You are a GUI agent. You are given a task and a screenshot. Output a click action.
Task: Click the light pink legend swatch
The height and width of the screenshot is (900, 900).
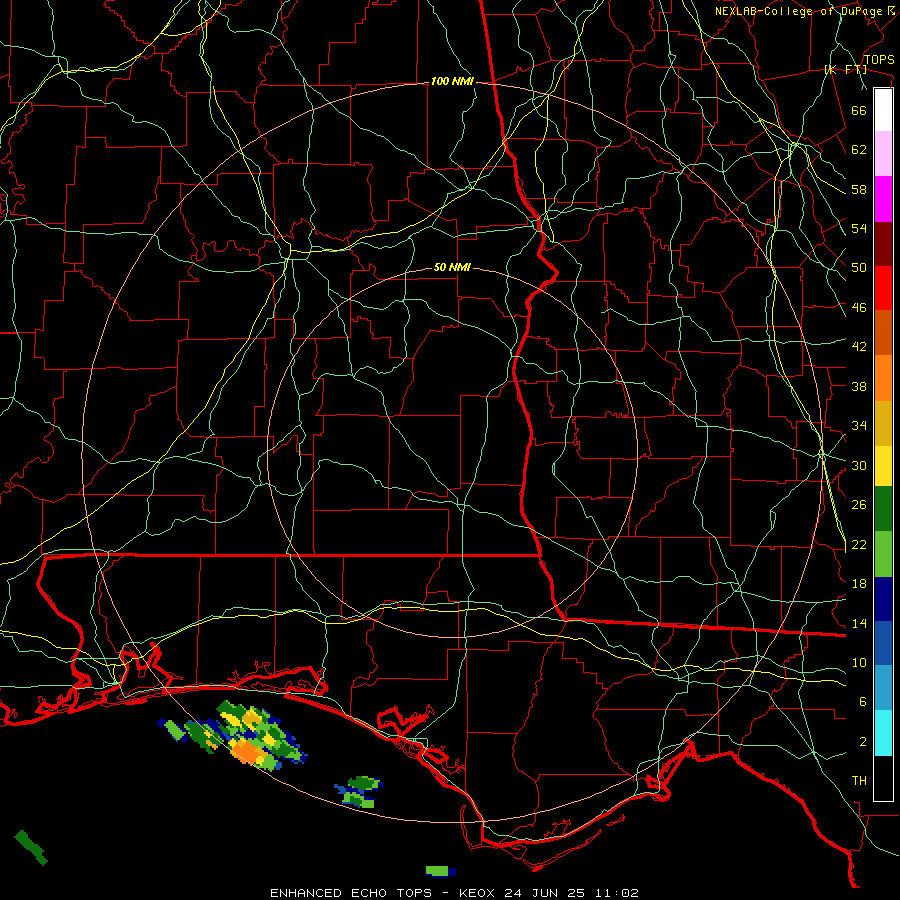pyautogui.click(x=883, y=153)
